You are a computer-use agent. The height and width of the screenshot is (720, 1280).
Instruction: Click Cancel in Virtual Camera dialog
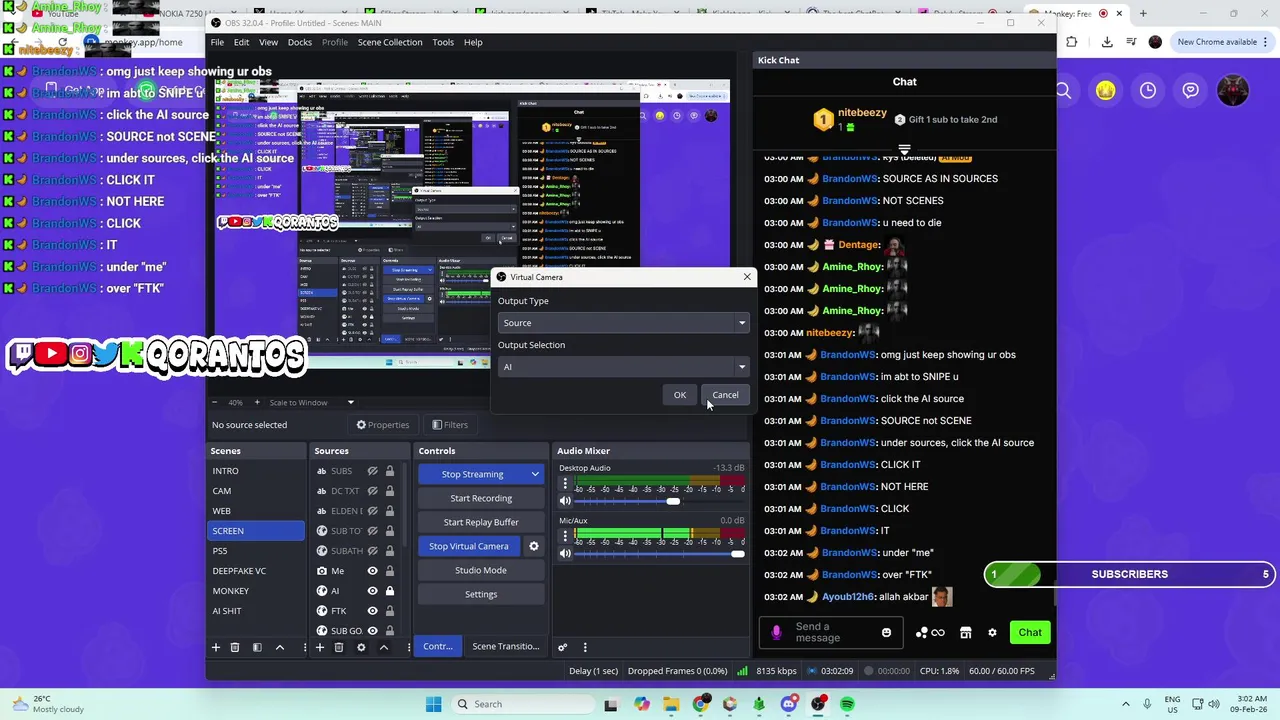tap(725, 395)
